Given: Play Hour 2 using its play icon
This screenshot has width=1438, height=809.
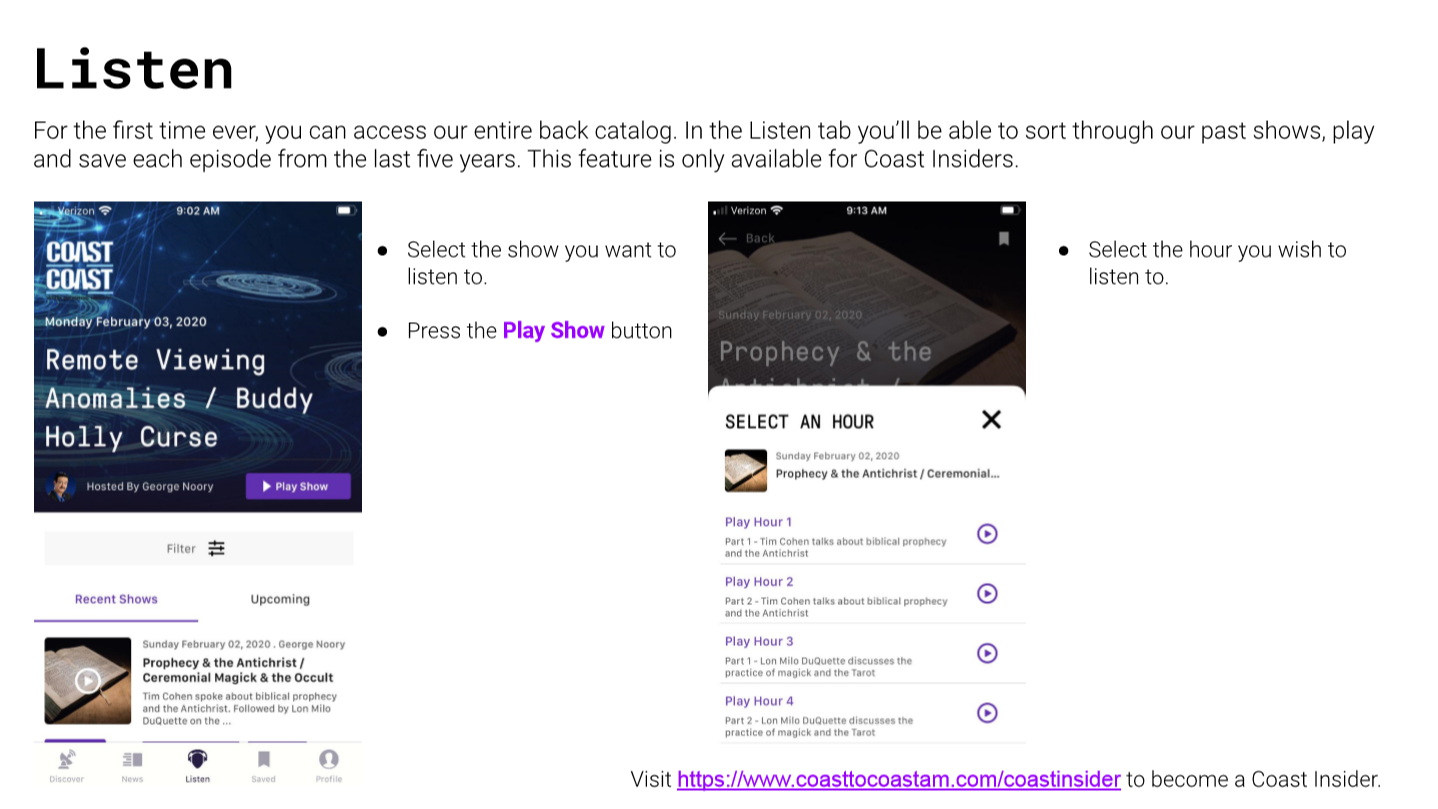Looking at the screenshot, I should pyautogui.click(x=987, y=594).
